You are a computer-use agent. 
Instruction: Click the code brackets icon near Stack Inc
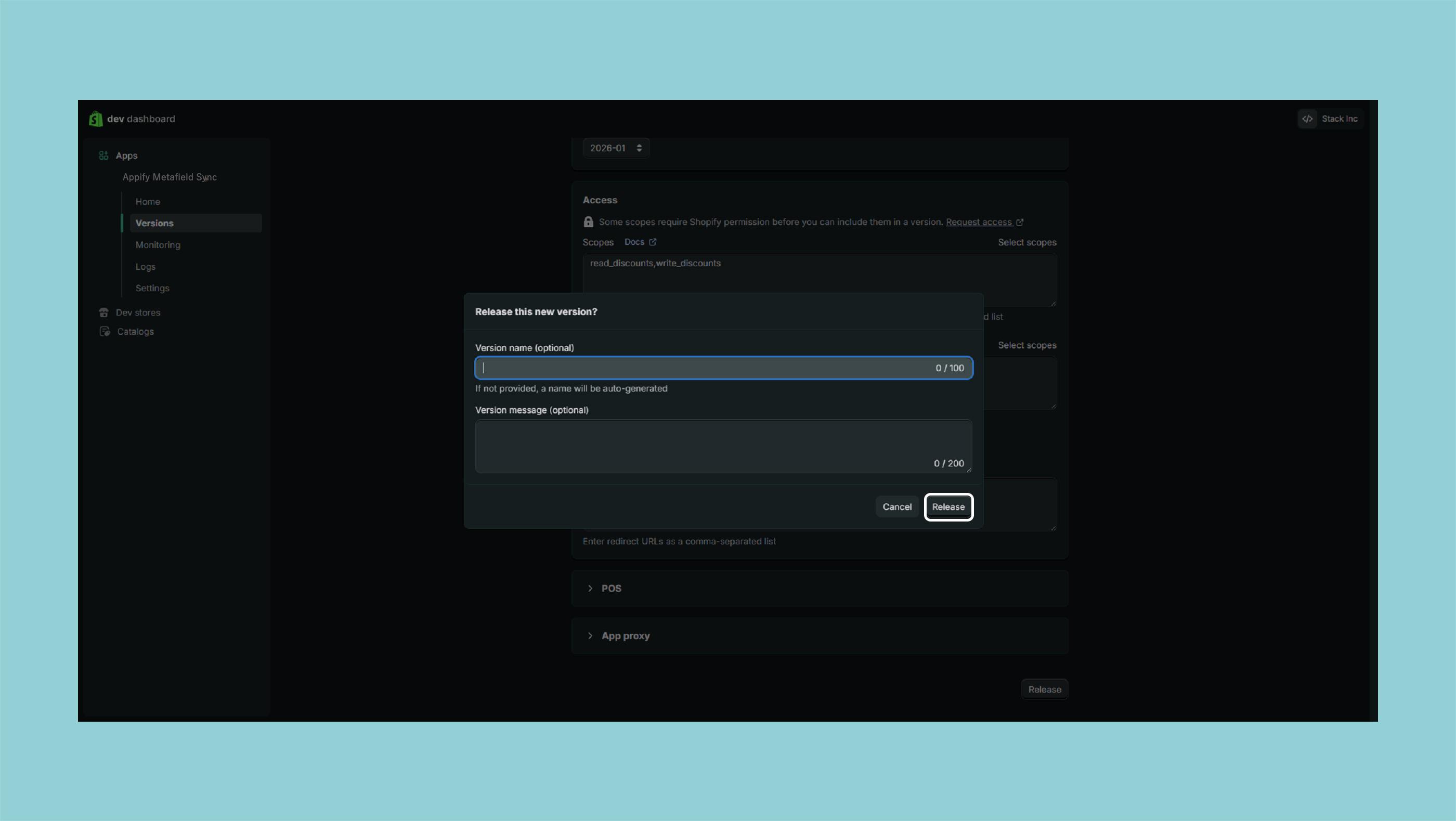pos(1307,119)
